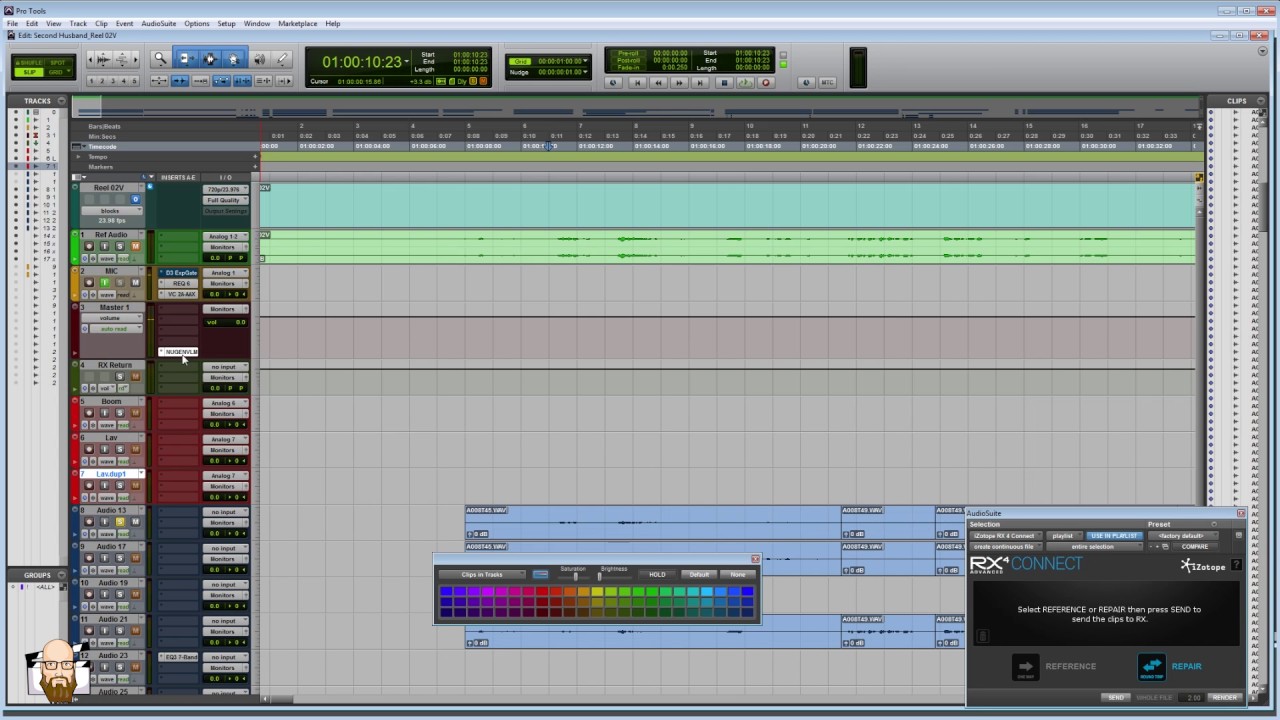Open the File menu
Screen dimensions: 1280x720
pyautogui.click(x=12, y=23)
